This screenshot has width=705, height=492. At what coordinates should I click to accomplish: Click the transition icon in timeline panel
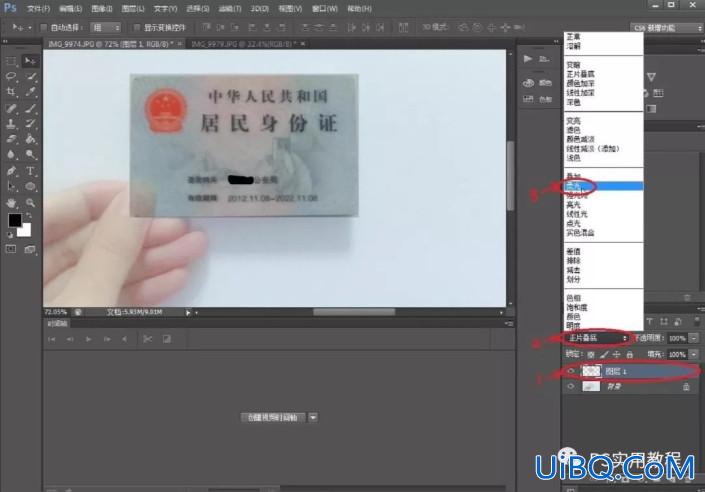166,339
